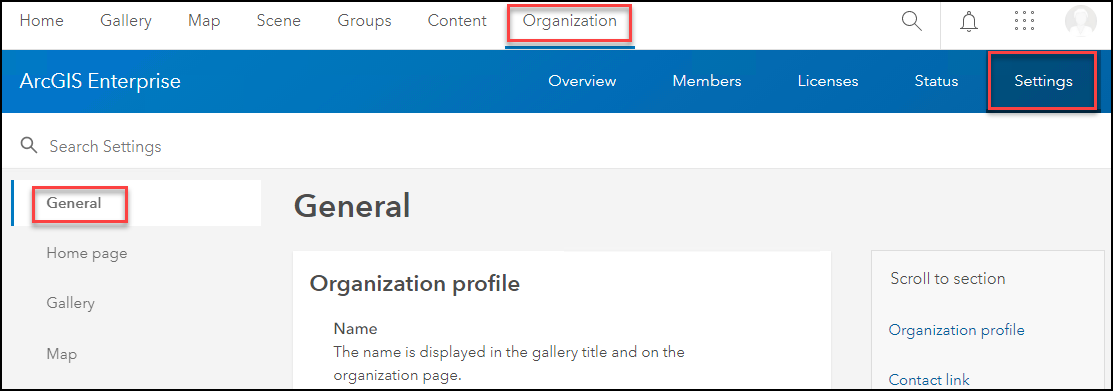1113x391 pixels.
Task: Click the Scroll to section label
Action: pyautogui.click(x=948, y=278)
